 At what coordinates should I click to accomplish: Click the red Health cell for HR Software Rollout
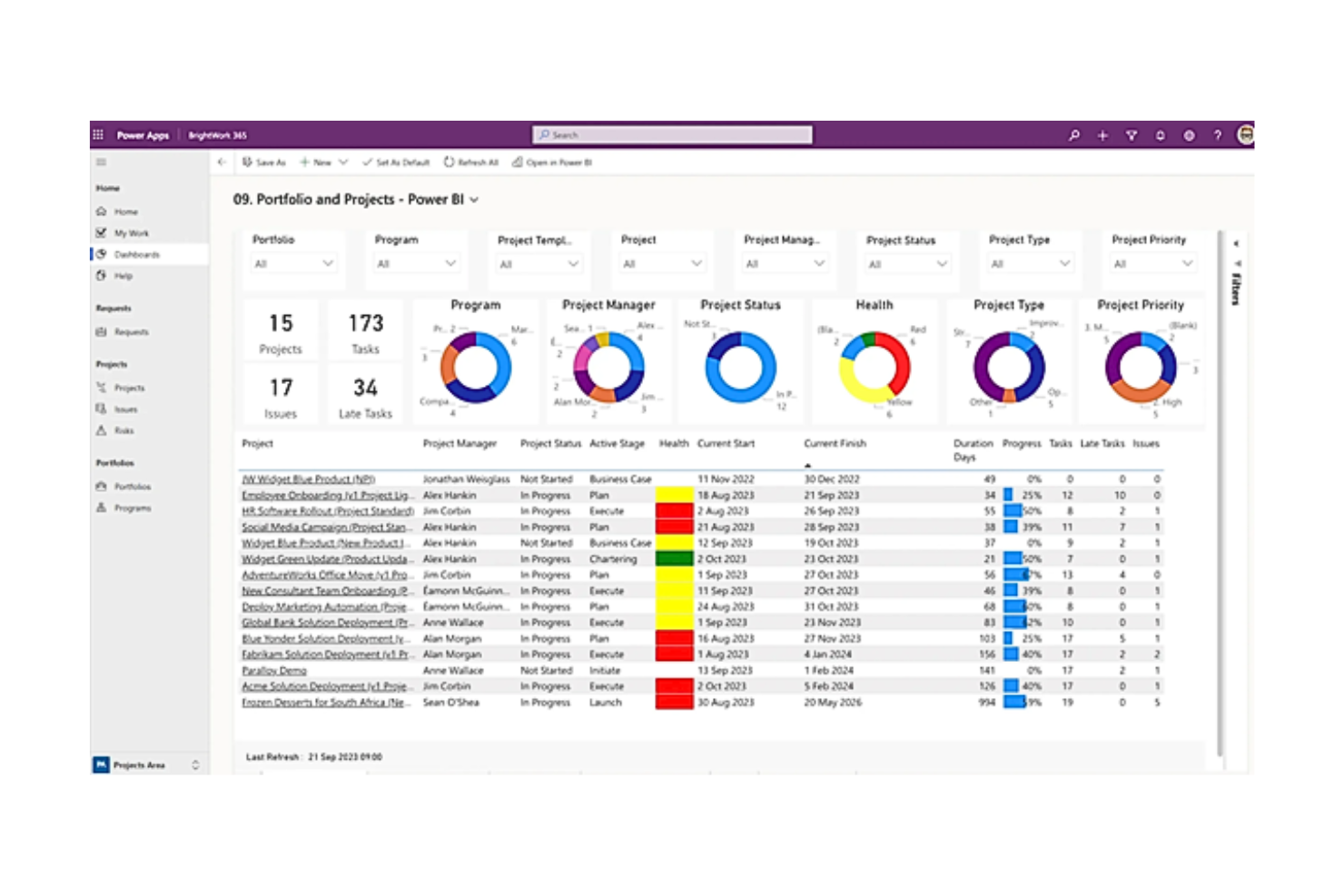[674, 511]
